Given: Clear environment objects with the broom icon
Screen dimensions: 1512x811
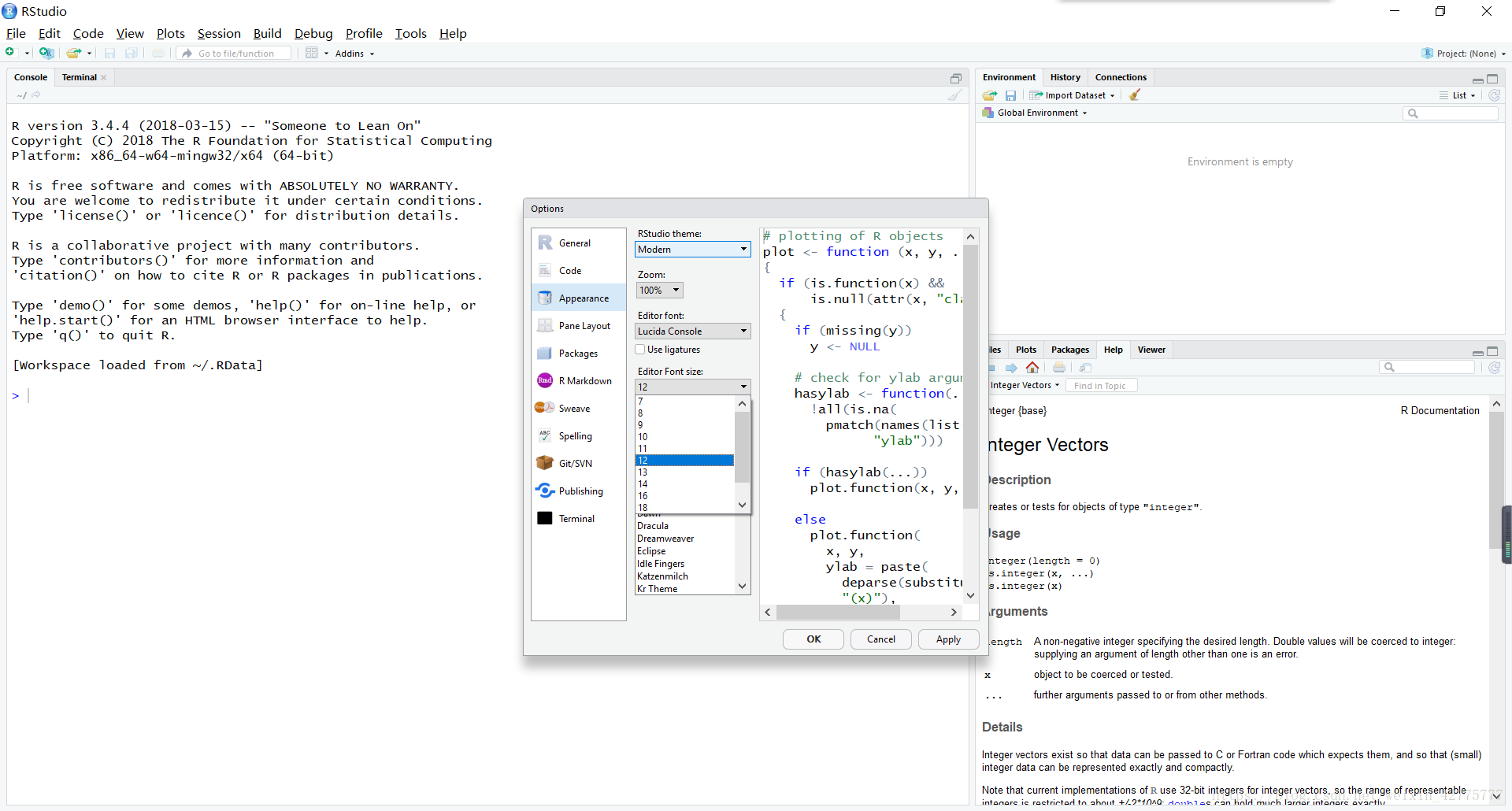Looking at the screenshot, I should pyautogui.click(x=1135, y=95).
